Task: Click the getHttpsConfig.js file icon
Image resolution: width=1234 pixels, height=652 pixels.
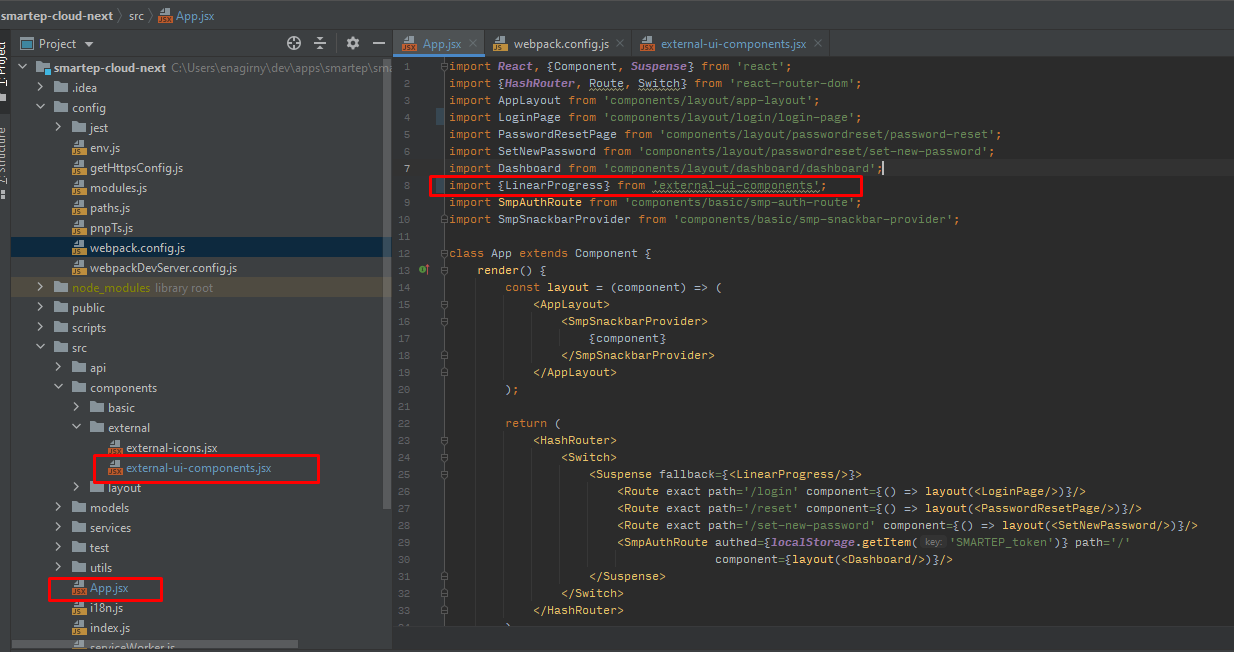Action: click(79, 168)
